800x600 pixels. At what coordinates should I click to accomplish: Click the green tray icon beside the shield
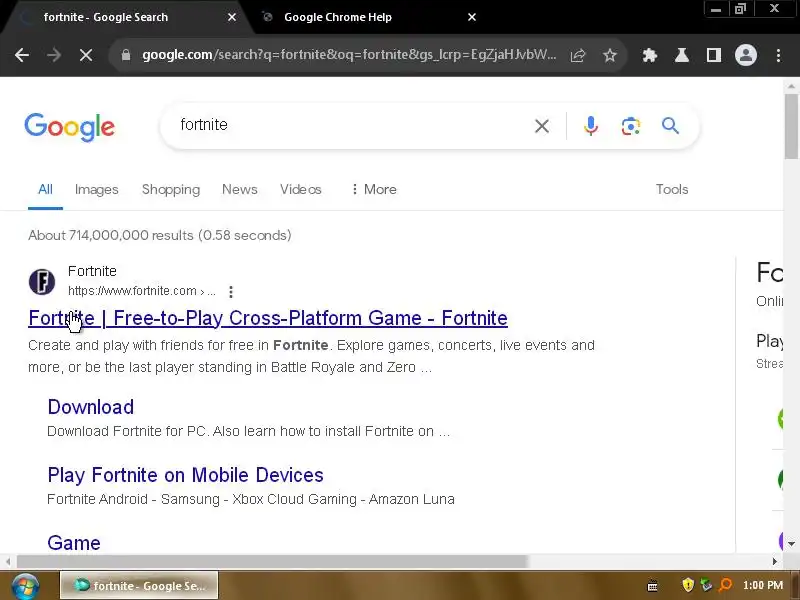click(x=706, y=585)
